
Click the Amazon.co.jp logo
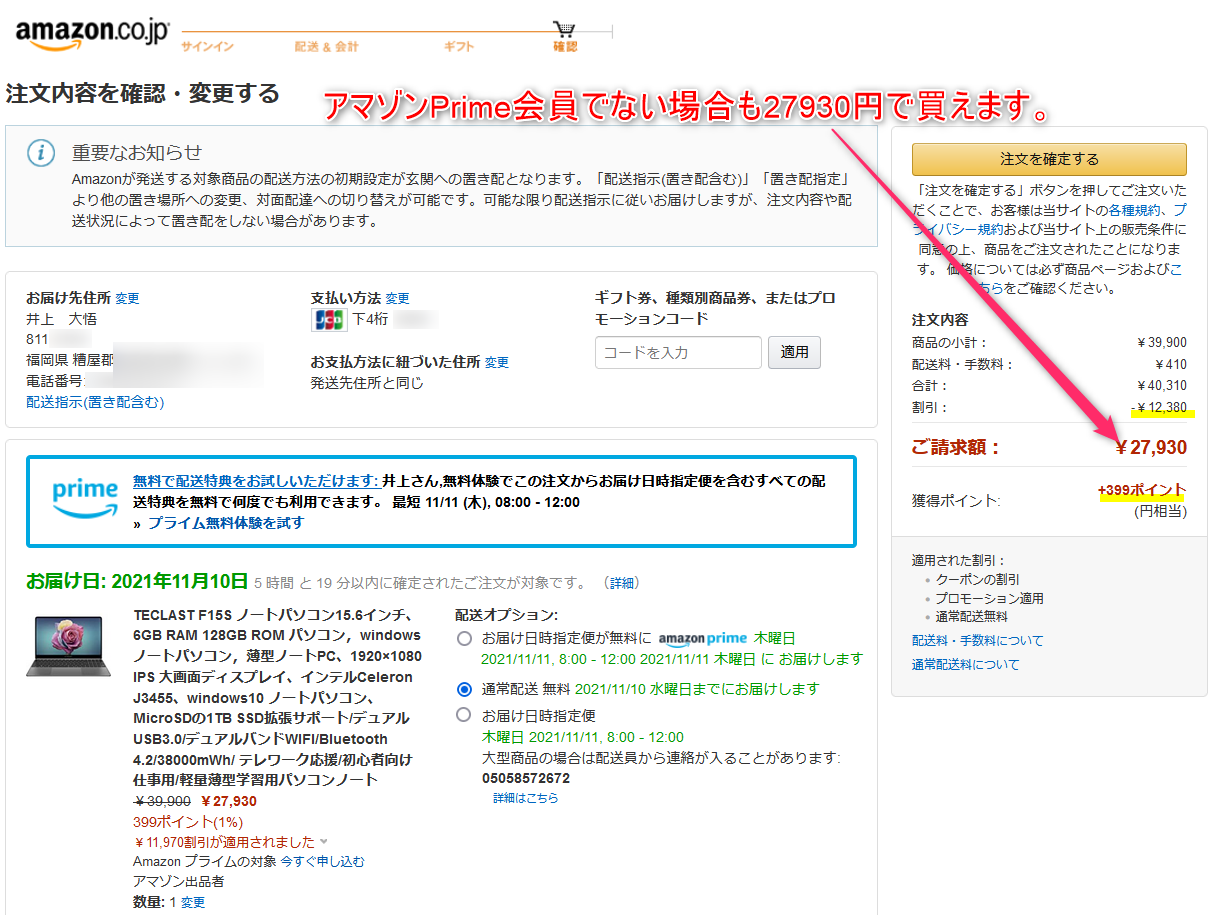92,35
